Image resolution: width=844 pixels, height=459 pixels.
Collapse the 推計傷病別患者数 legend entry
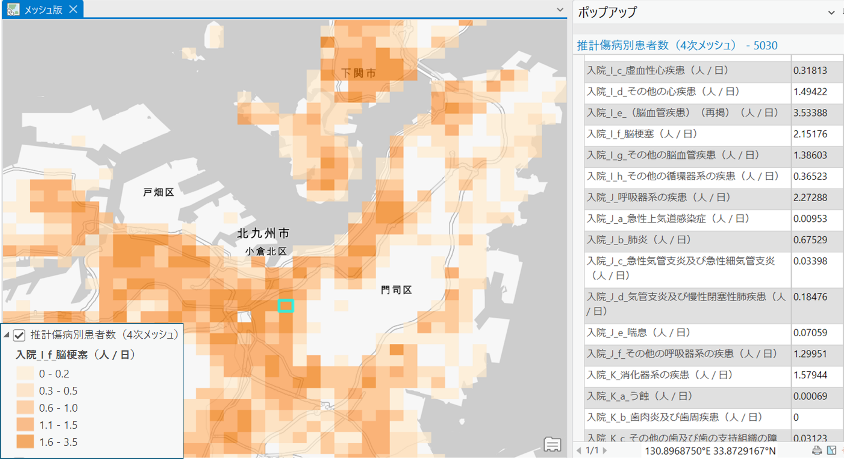(x=7, y=334)
